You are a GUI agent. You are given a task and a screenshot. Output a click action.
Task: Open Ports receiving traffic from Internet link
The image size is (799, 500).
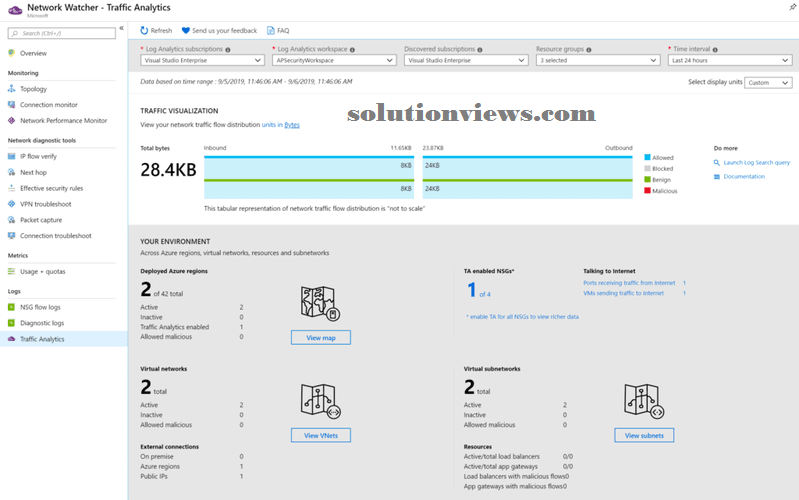click(629, 283)
